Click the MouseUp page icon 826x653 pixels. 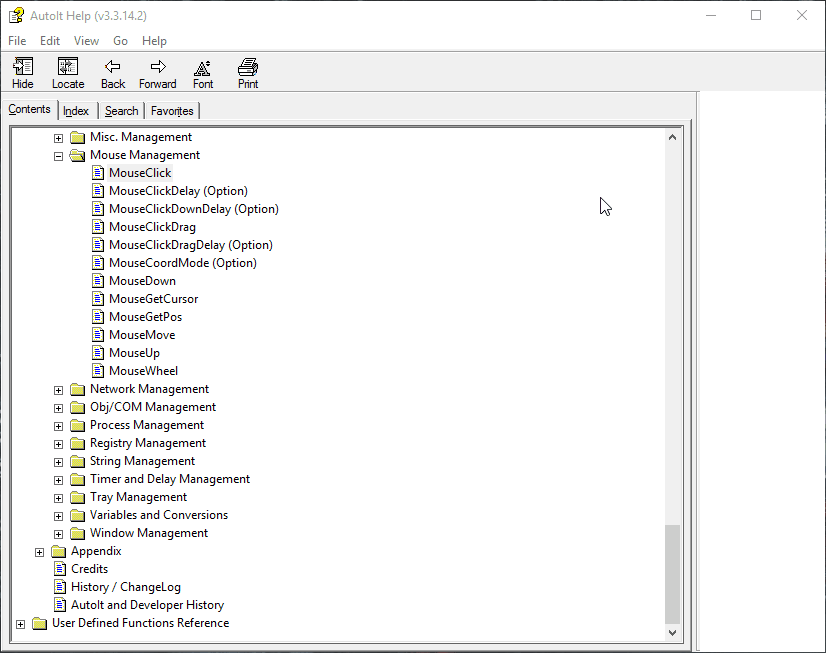coord(98,353)
